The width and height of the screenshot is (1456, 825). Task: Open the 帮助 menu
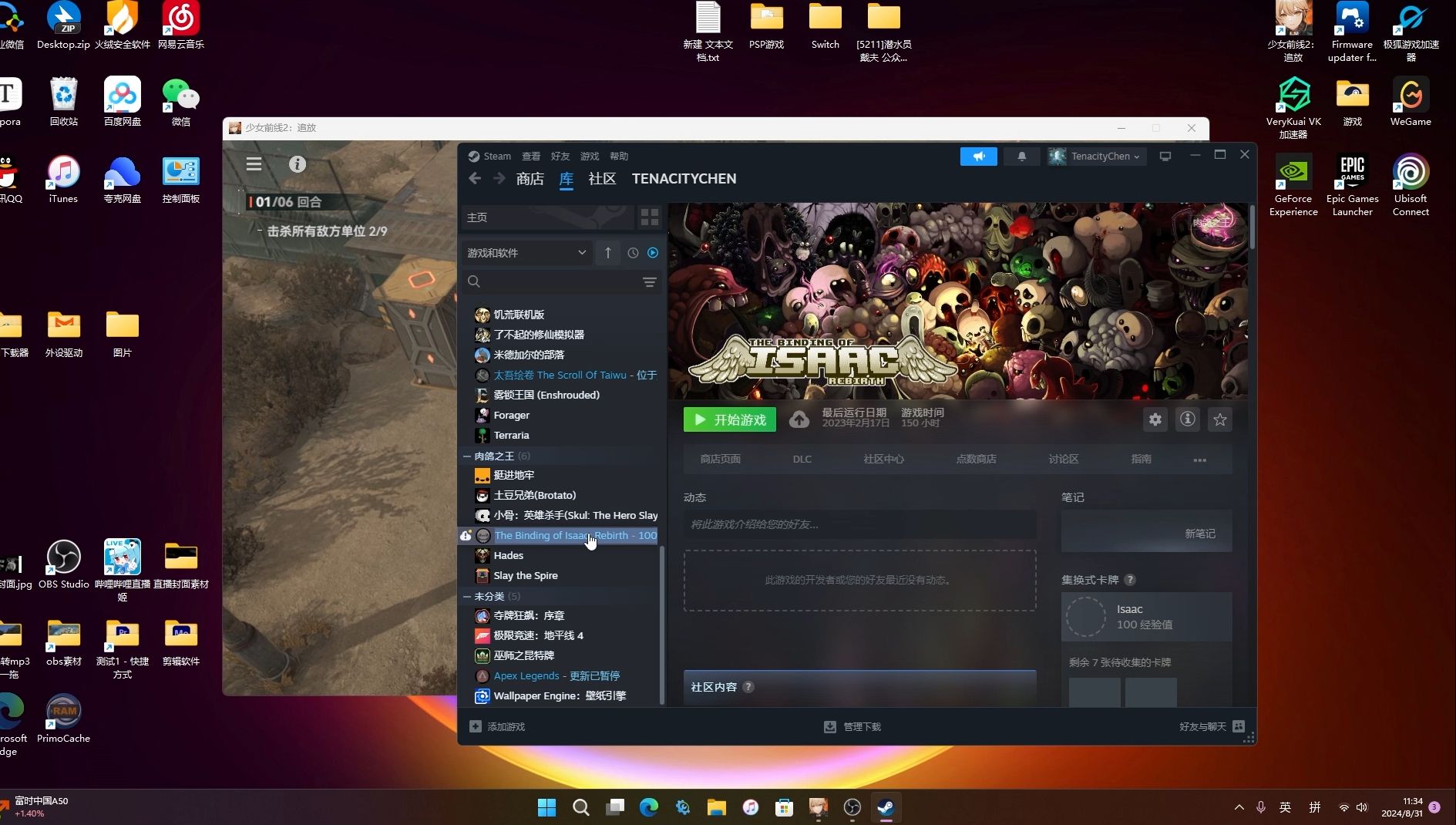[619, 157]
